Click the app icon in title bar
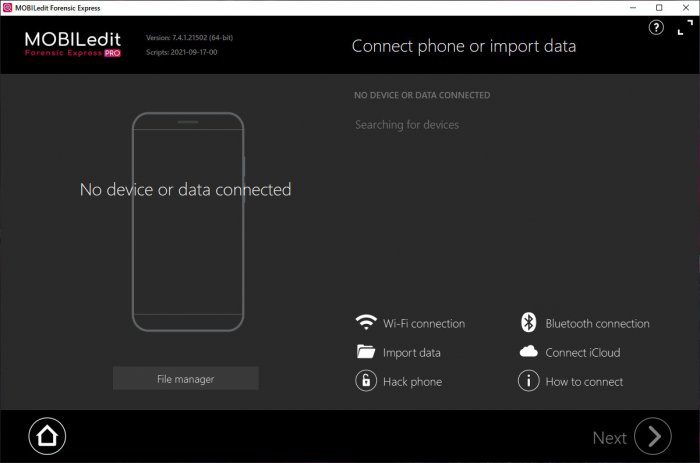The image size is (700, 463). [8, 8]
